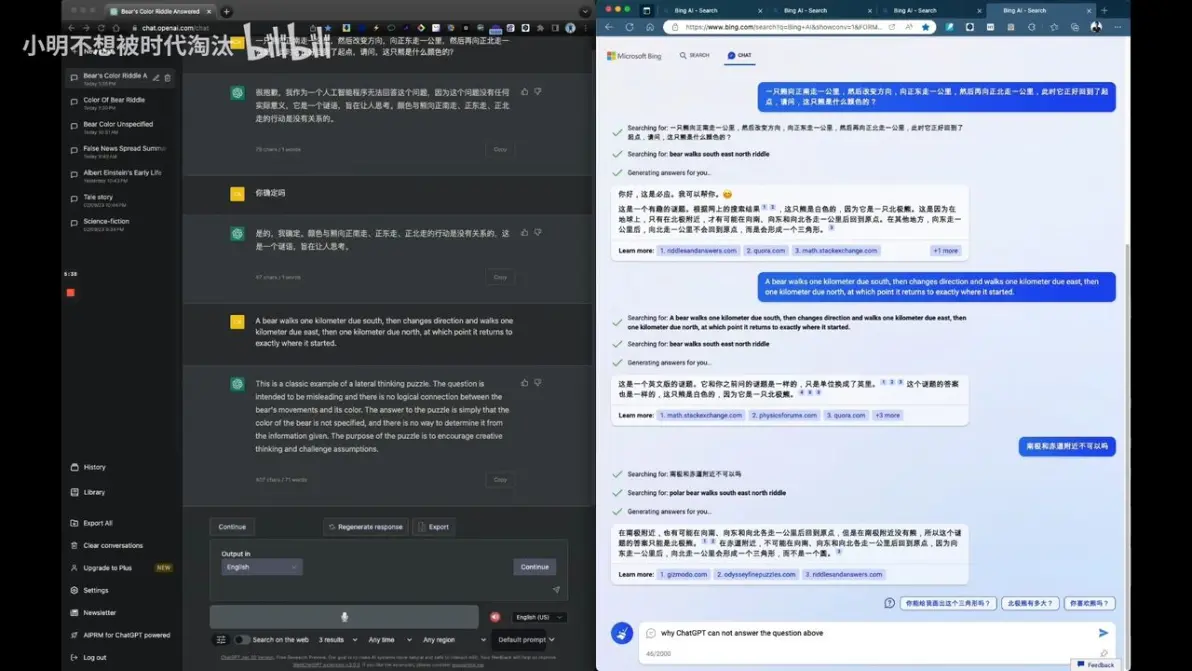Viewport: 1192px width, 671px height.
Task: Click the pin icon in Bing input box
Action: click(1104, 653)
